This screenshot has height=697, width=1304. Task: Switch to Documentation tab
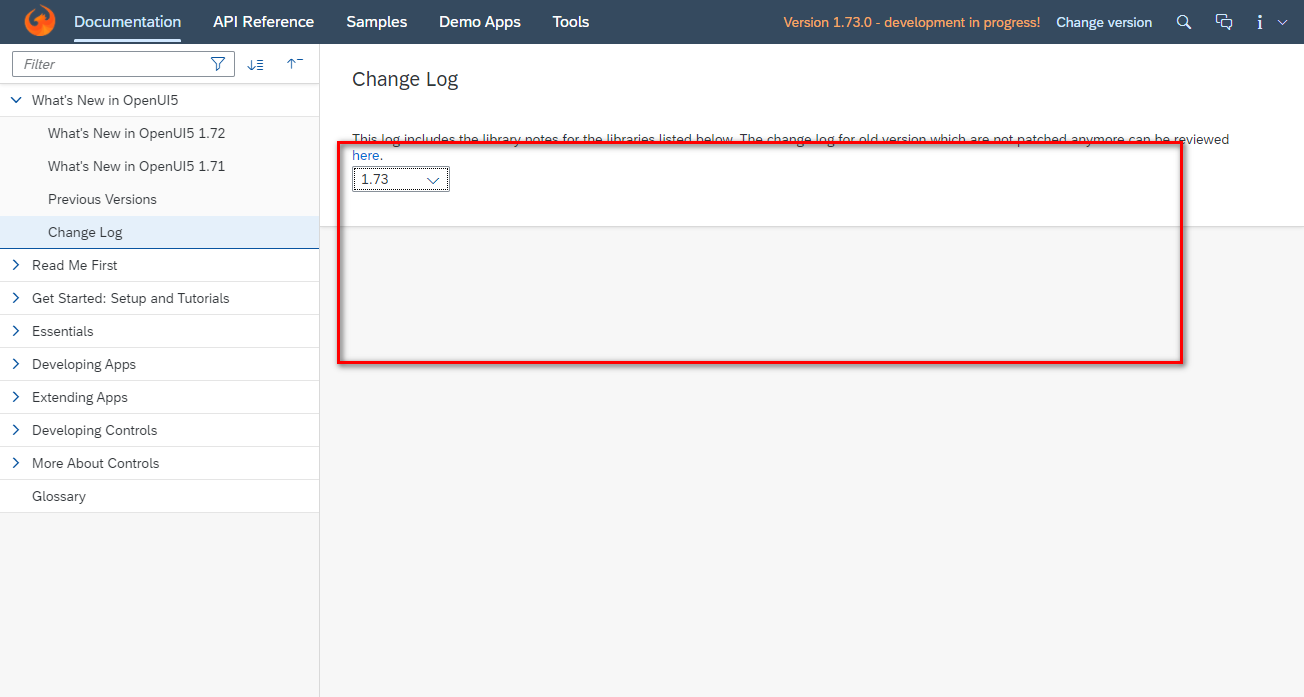[128, 22]
